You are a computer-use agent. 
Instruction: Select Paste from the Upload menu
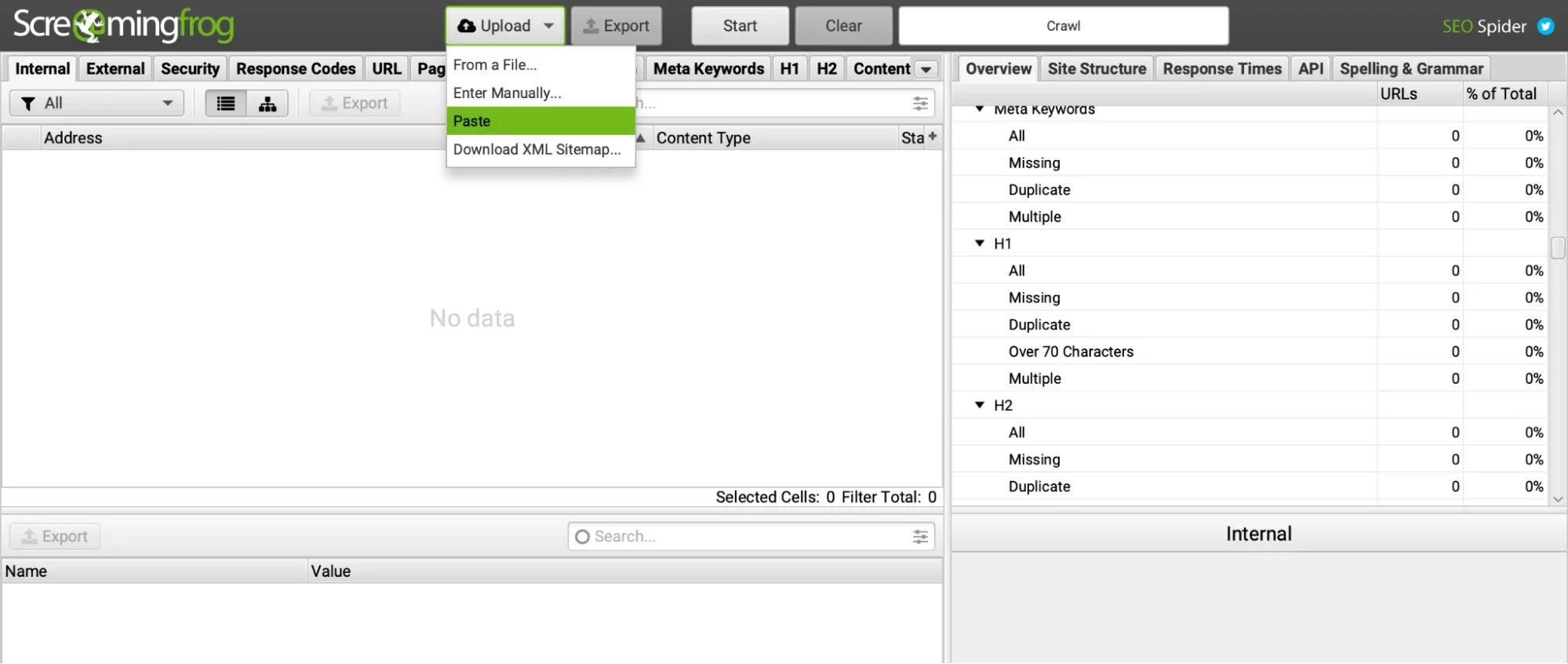coord(540,122)
